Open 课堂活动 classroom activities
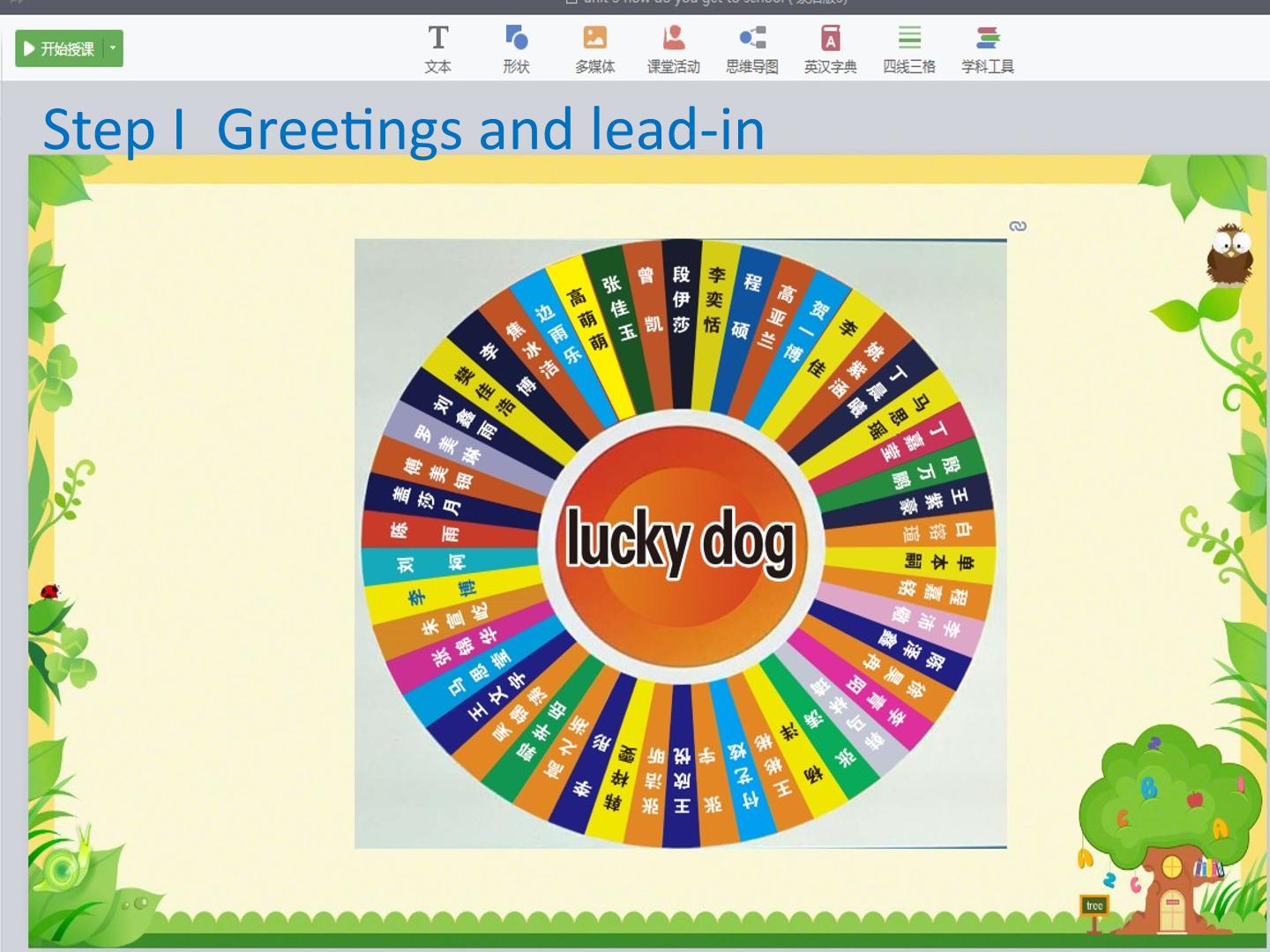This screenshot has height=952, width=1270. click(673, 49)
